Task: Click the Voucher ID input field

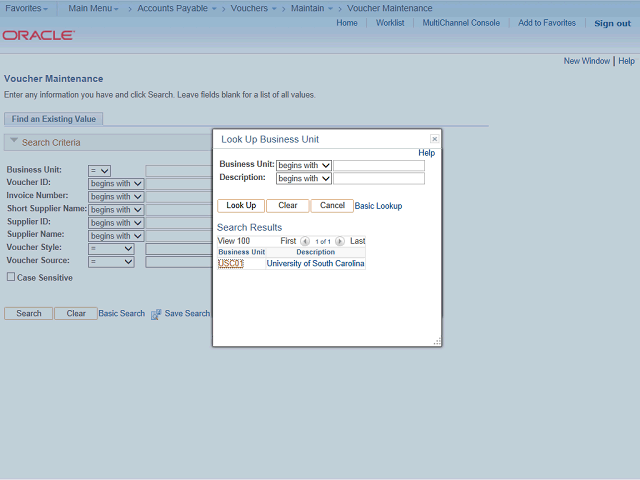Action: coord(179,184)
